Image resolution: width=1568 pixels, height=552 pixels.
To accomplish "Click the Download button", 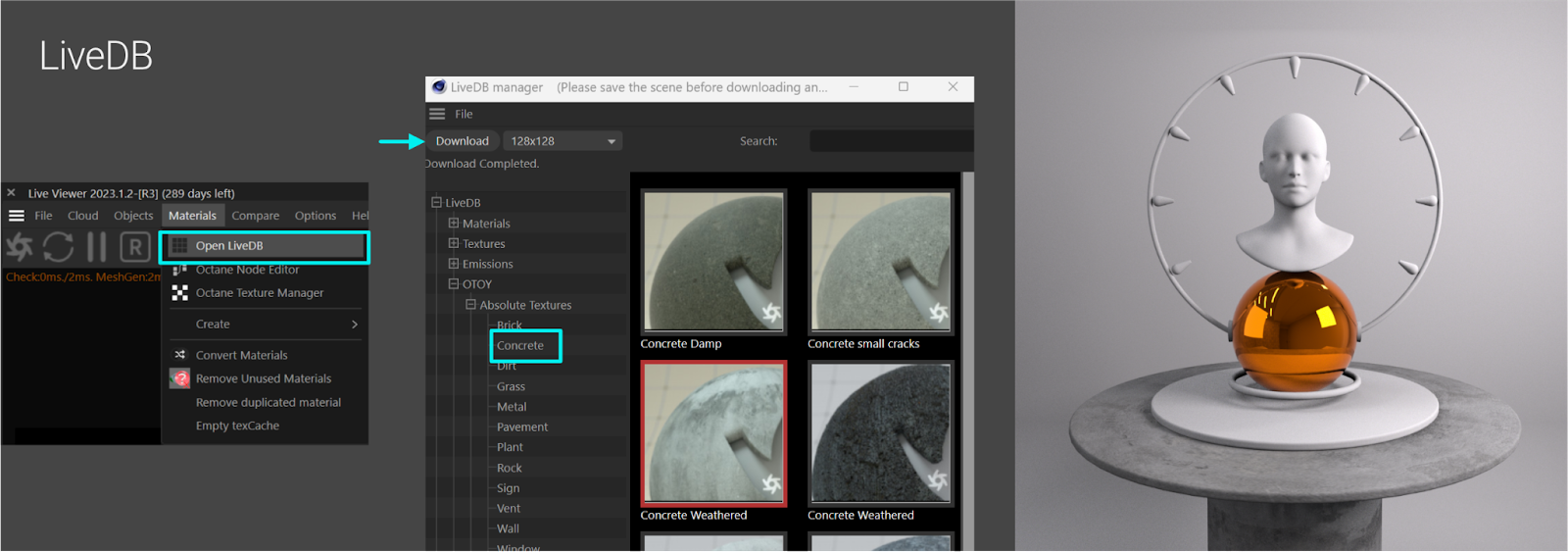I will 463,141.
